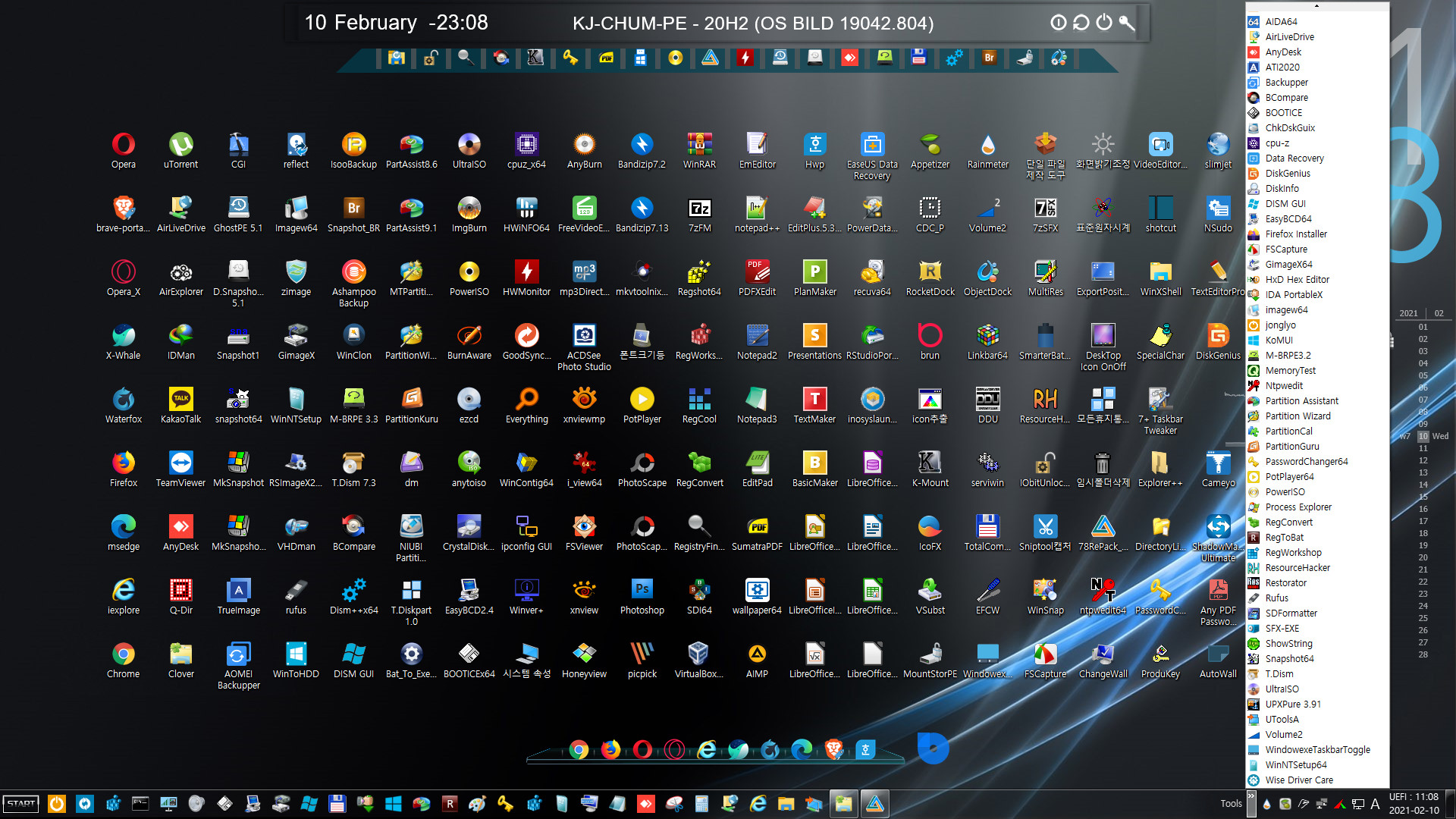Click the Br icon in the top toolbar

[x=989, y=57]
